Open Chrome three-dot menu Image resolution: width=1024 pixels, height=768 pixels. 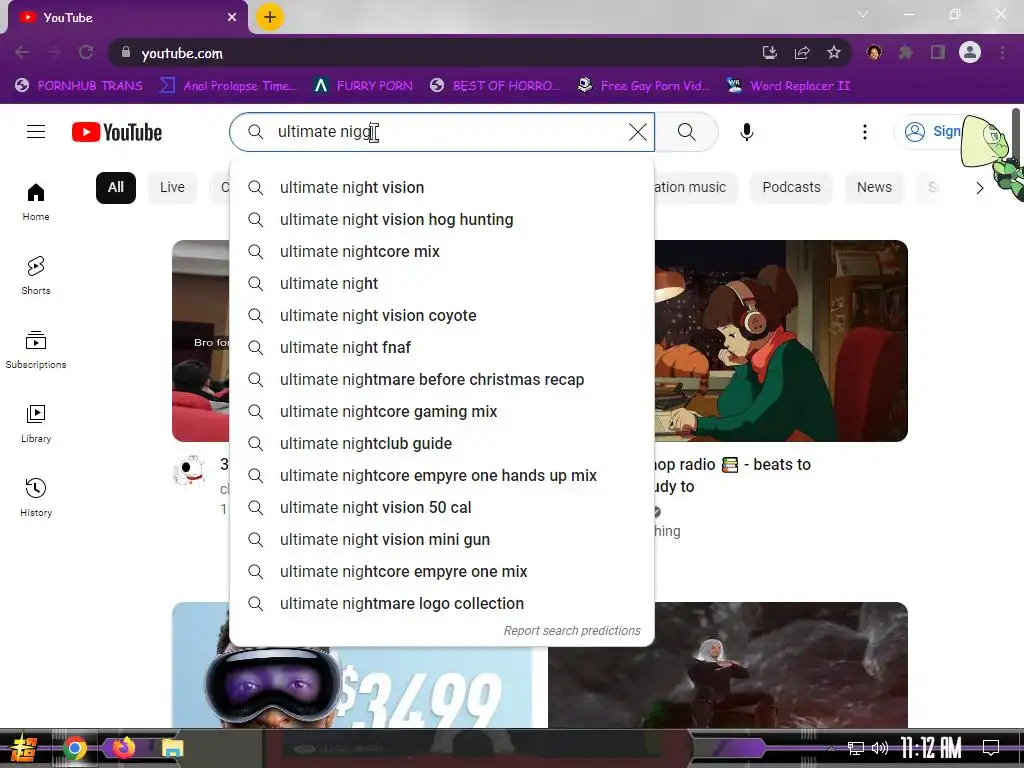click(1002, 53)
